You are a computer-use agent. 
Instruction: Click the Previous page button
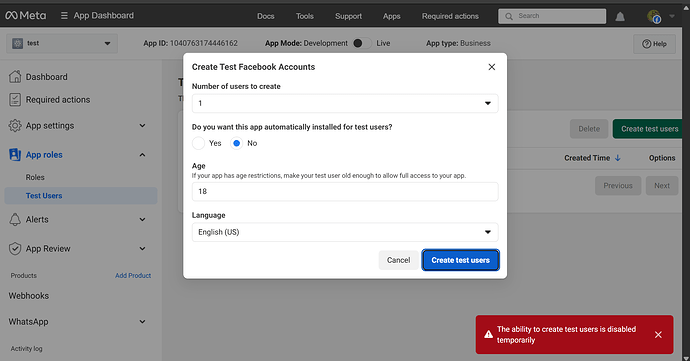[x=618, y=186]
